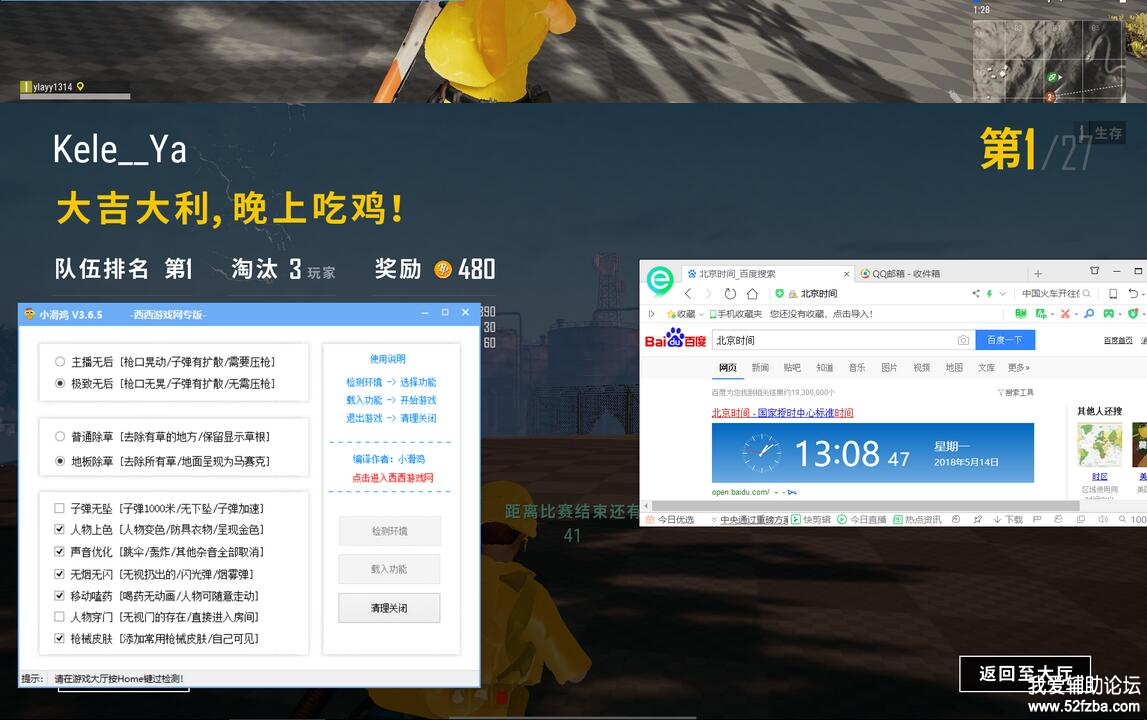Viewport: 1147px width, 720px height.
Task: Expand the address bar dropdown chevron
Action: (1003, 293)
